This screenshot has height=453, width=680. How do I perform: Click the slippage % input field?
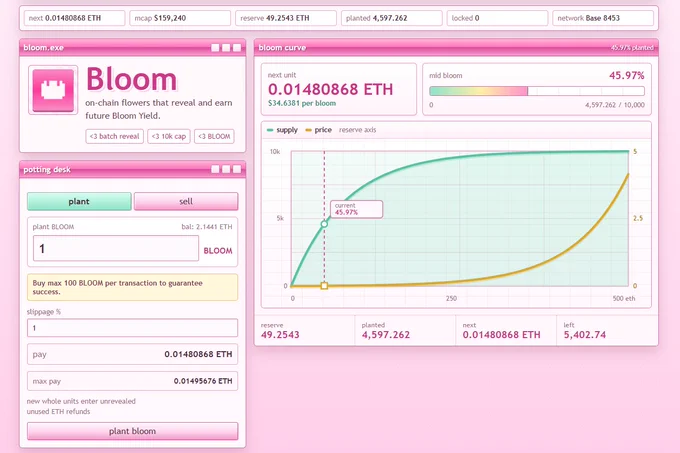(132, 328)
